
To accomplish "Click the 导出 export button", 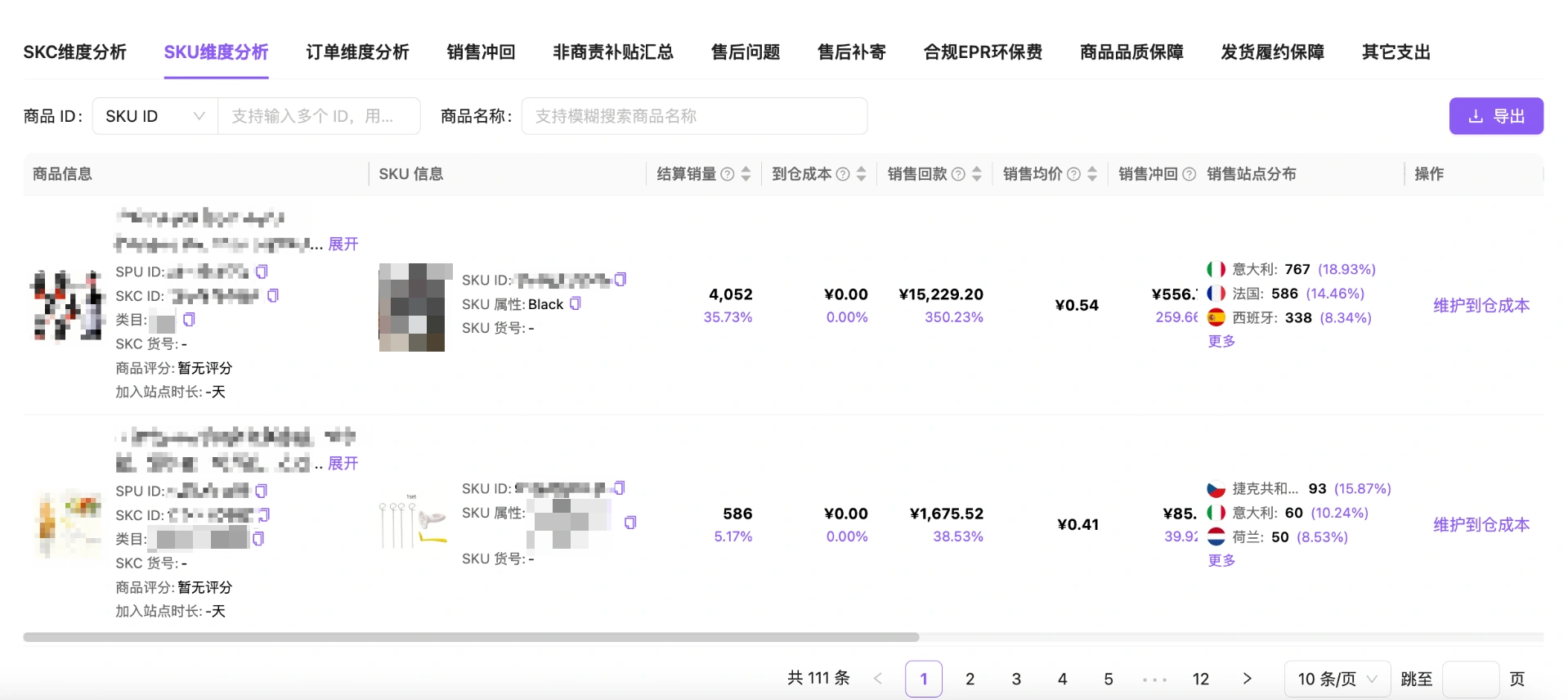I will [x=1496, y=116].
